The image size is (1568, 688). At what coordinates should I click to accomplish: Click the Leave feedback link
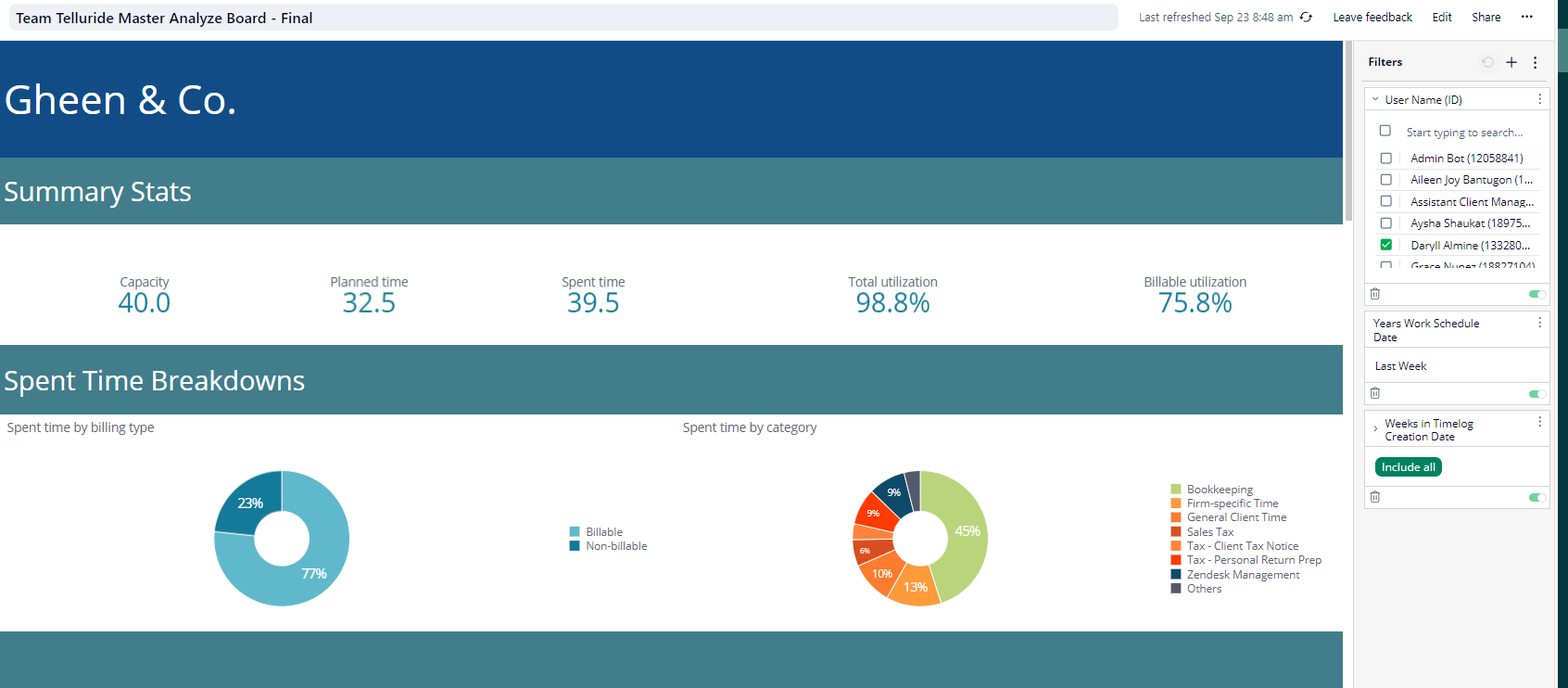tap(1372, 18)
